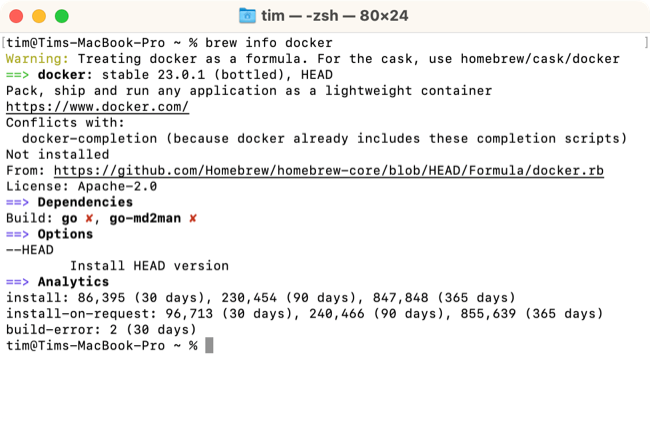The height and width of the screenshot is (423, 650).
Task: Open the GitHub docker.rb formula link
Action: [x=328, y=171]
